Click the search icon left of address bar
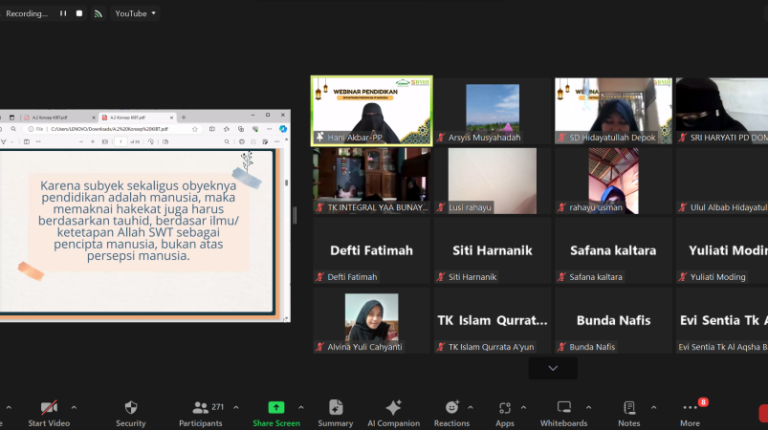The height and width of the screenshot is (430, 768). coord(13,129)
